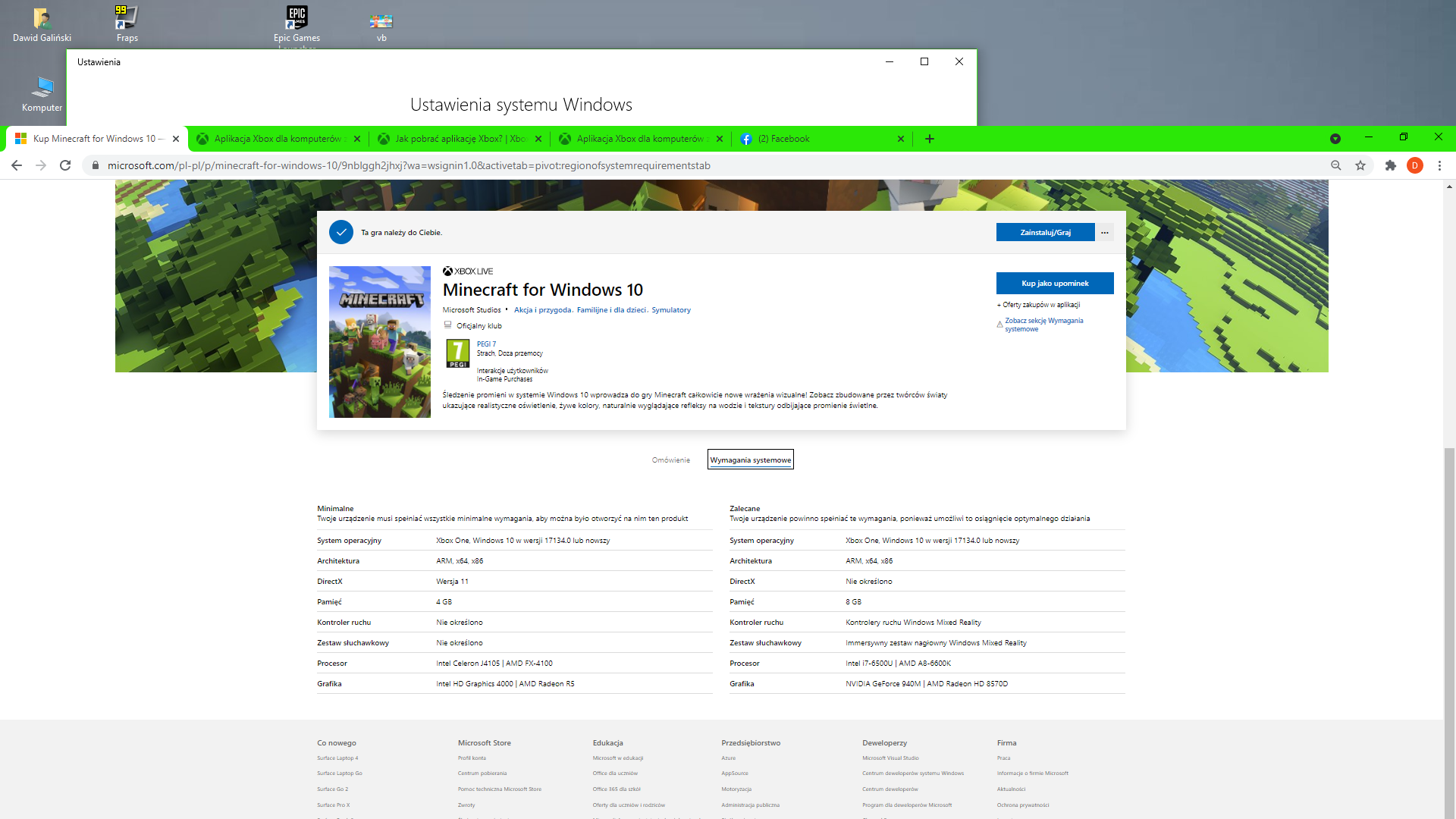This screenshot has width=1456, height=819.
Task: Click the Facebook icon on its tab
Action: point(747,139)
